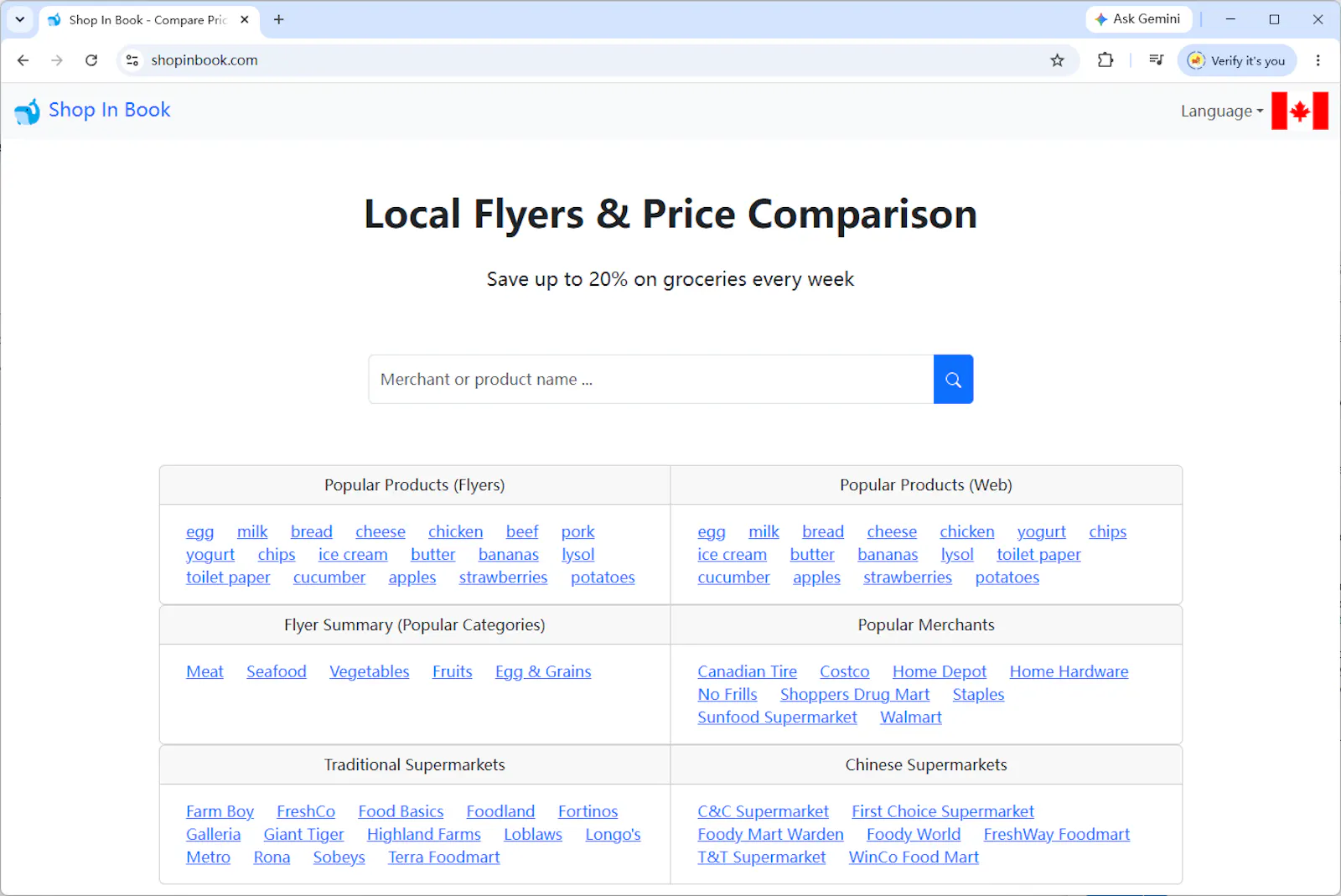The height and width of the screenshot is (896, 1341).
Task: Open the Fruits category link
Action: click(x=453, y=671)
